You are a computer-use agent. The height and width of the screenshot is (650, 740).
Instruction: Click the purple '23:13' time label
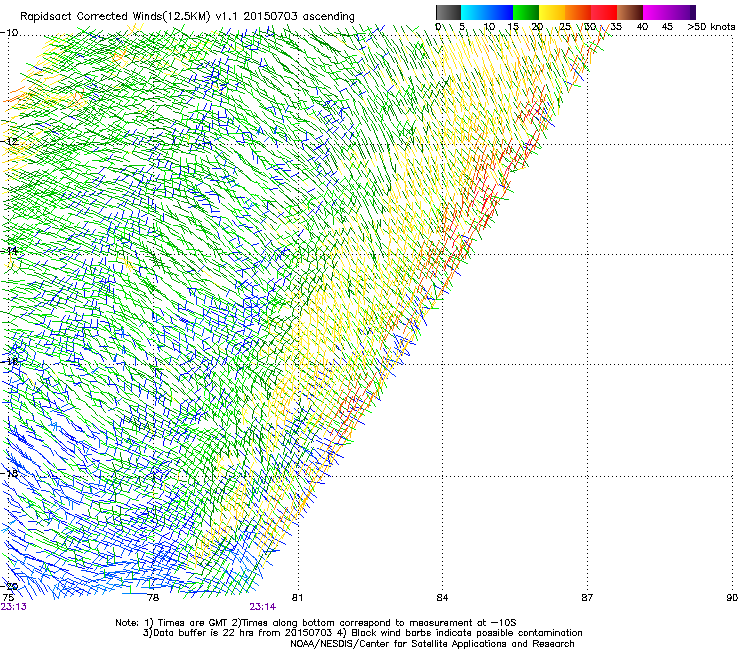pyautogui.click(x=14, y=607)
